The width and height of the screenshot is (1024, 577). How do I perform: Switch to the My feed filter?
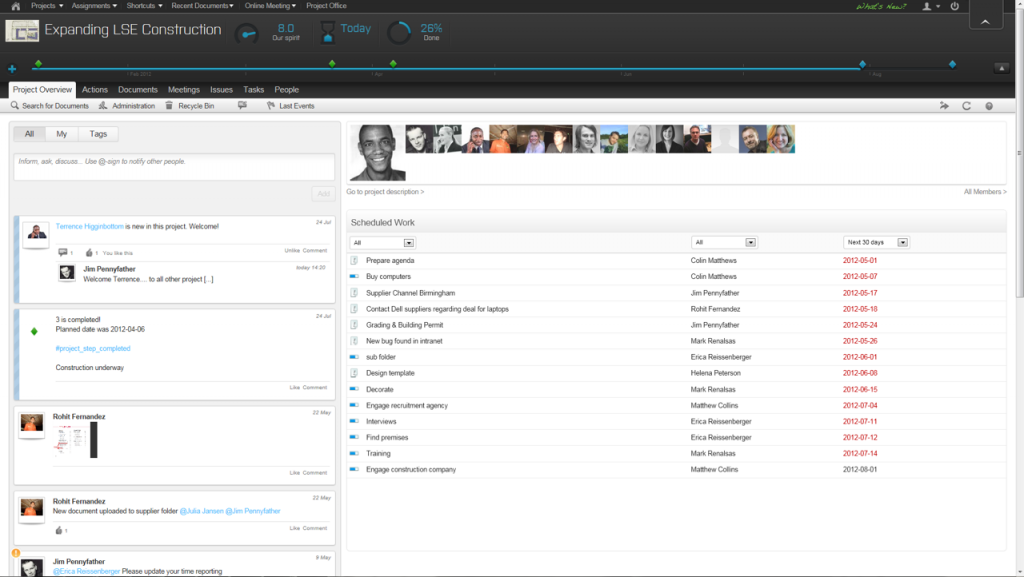pyautogui.click(x=60, y=133)
